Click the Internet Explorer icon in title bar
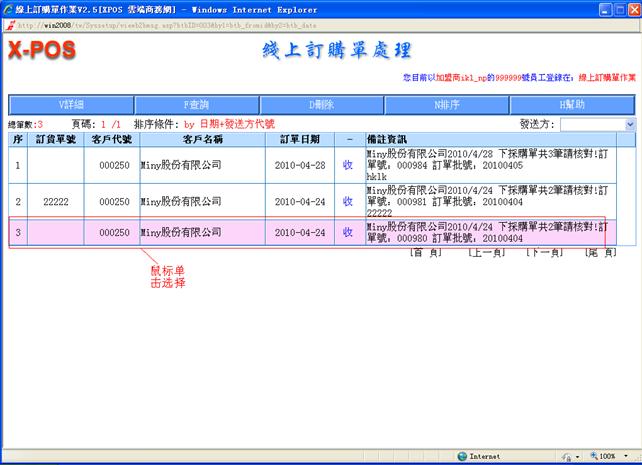 (x=9, y=9)
